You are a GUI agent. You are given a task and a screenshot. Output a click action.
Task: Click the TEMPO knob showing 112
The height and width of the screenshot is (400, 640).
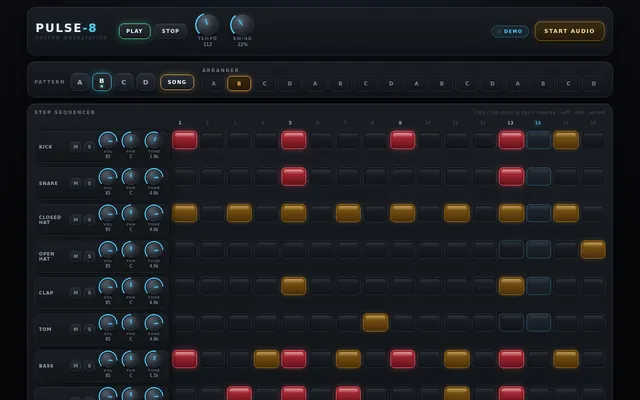[207, 25]
